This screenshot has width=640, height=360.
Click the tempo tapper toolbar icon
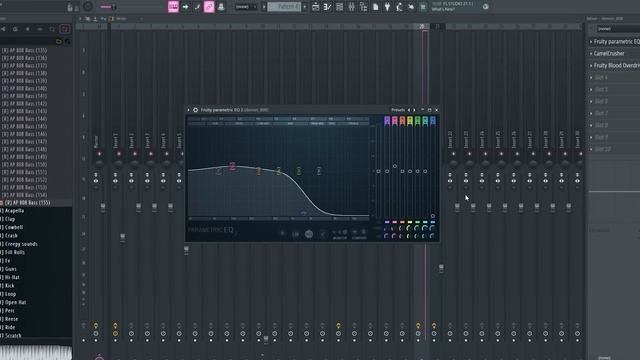click(x=399, y=7)
